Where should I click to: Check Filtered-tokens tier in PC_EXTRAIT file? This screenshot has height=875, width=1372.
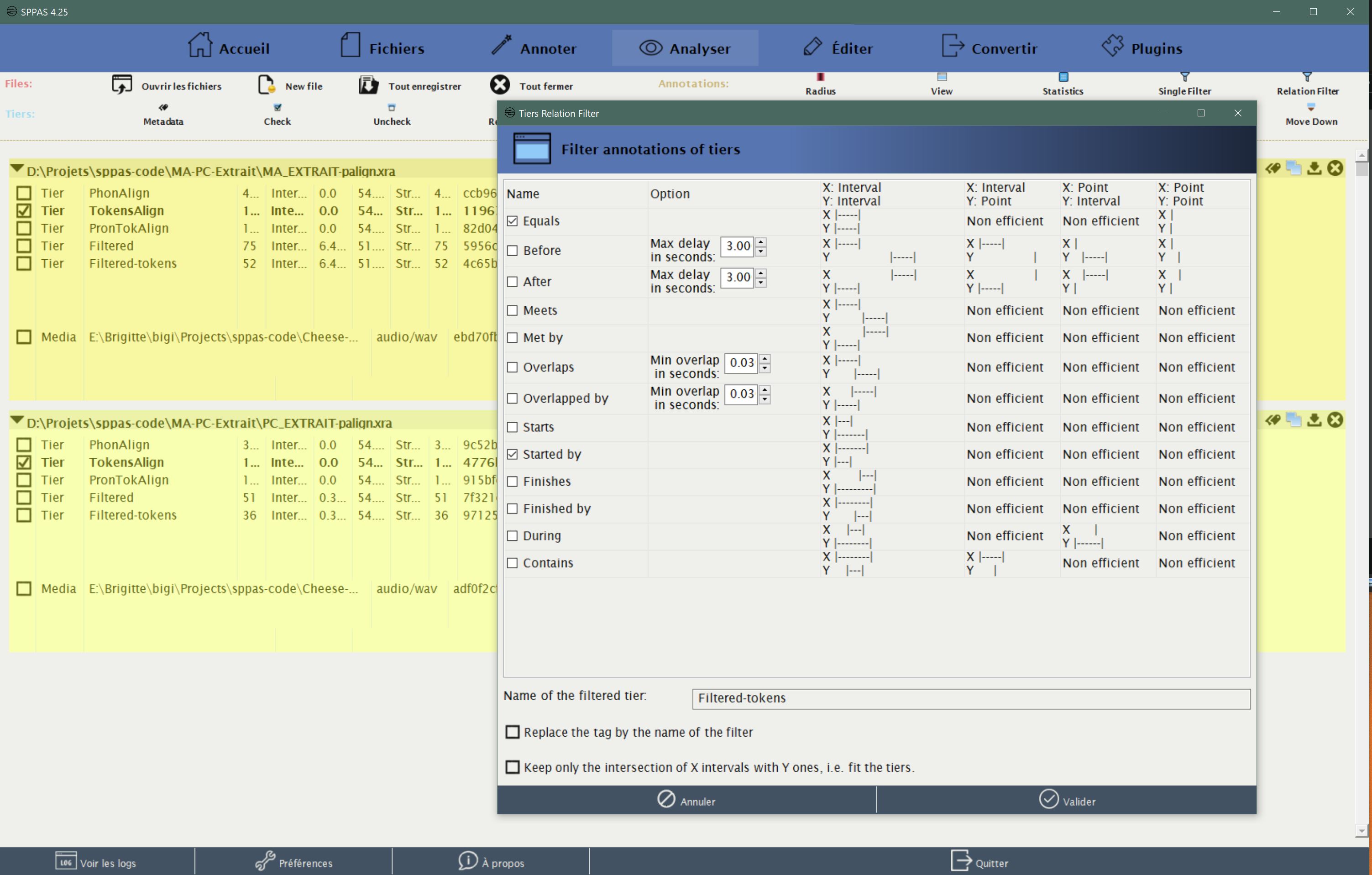[23, 515]
